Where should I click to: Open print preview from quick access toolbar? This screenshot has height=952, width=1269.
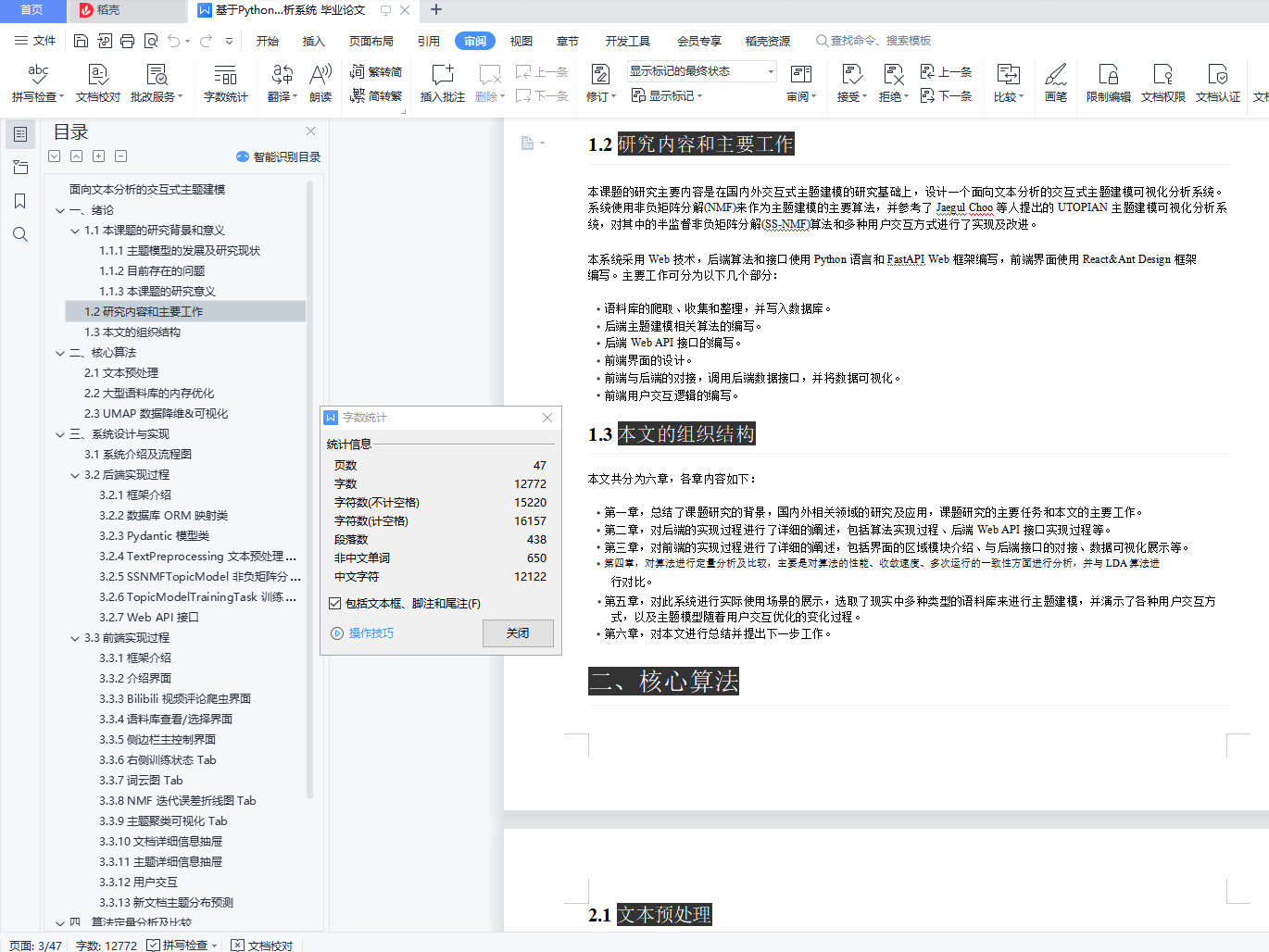click(x=151, y=41)
